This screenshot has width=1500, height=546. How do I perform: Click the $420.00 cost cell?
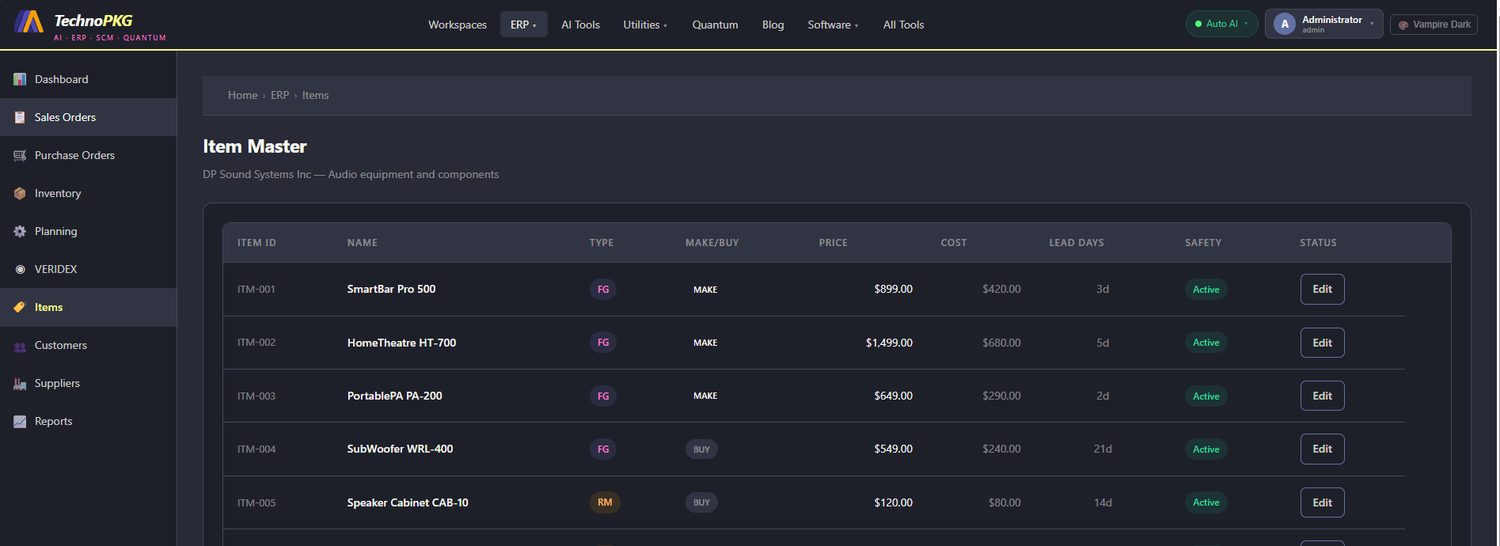[1001, 289]
